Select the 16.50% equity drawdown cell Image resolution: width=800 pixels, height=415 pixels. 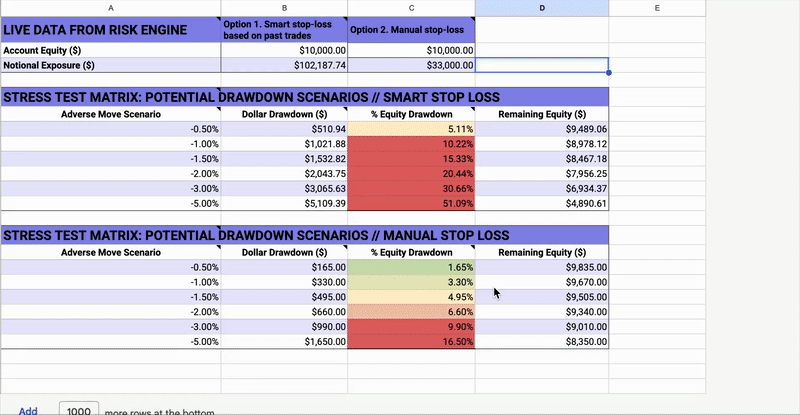click(411, 341)
